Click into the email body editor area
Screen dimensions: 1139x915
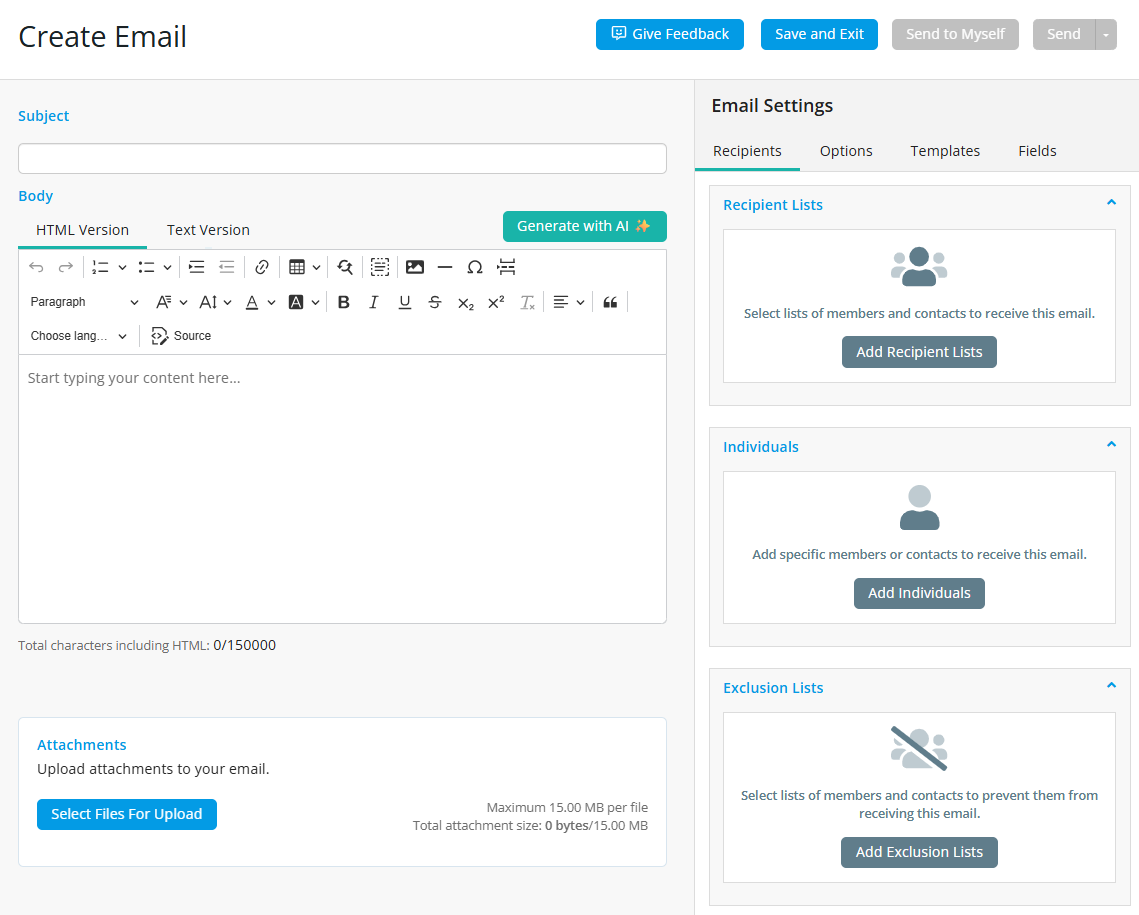pos(342,489)
